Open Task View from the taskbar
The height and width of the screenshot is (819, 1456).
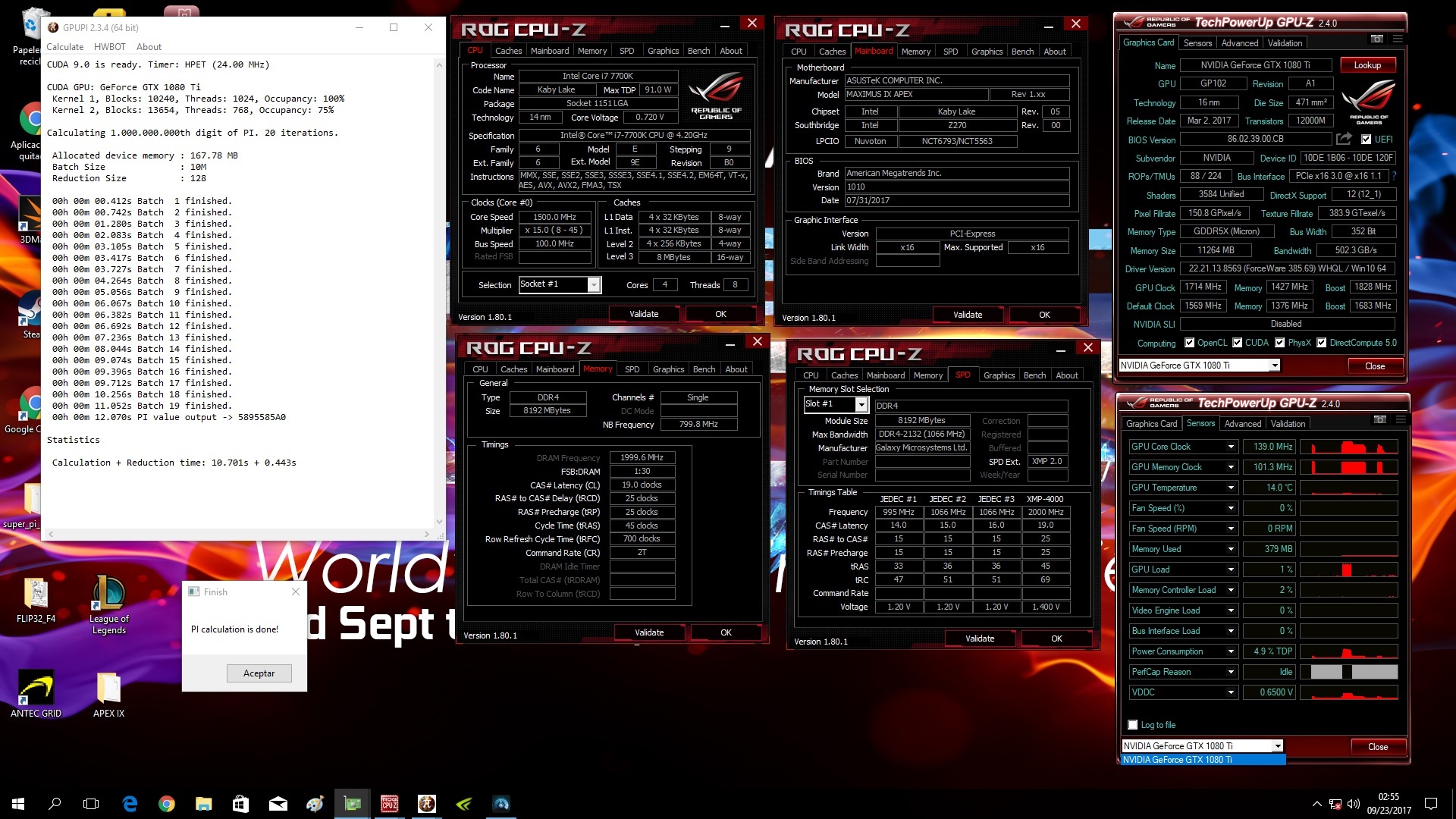point(91,804)
